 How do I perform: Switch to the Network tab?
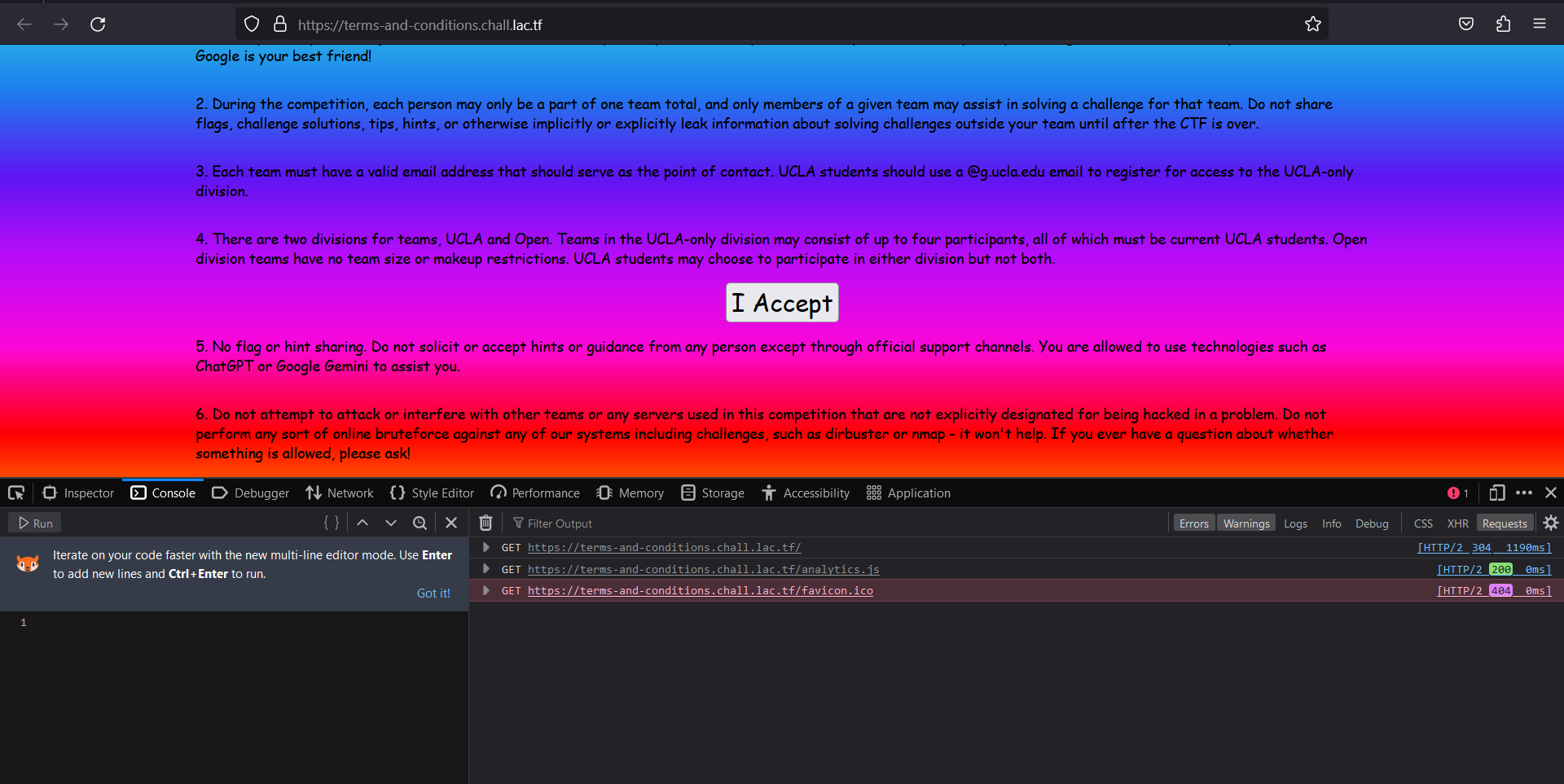coord(339,493)
